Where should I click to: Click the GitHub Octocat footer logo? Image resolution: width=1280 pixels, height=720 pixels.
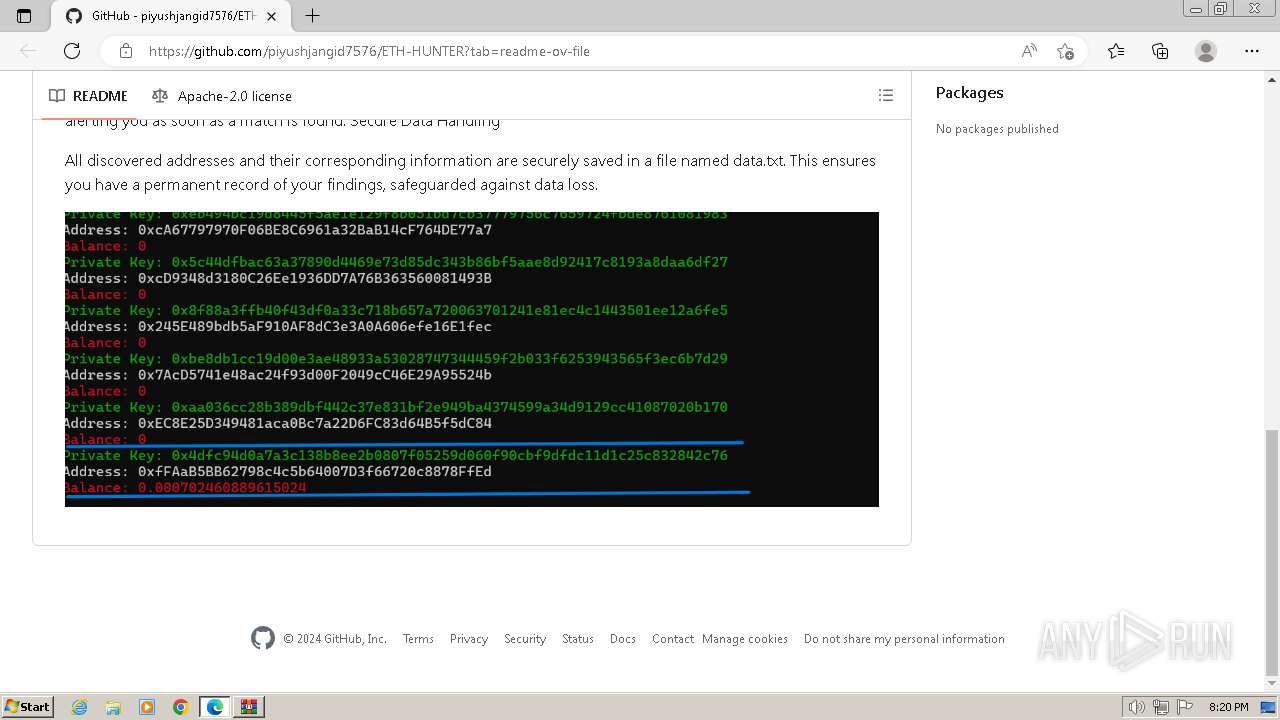click(x=263, y=638)
